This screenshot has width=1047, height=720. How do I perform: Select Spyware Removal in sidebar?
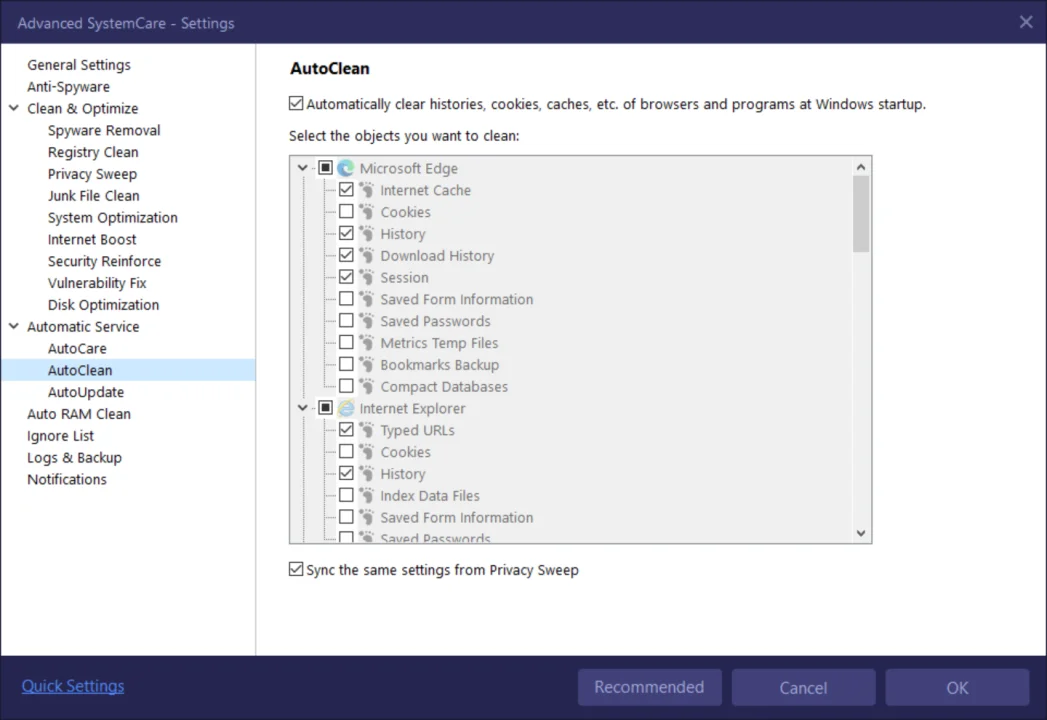(103, 130)
